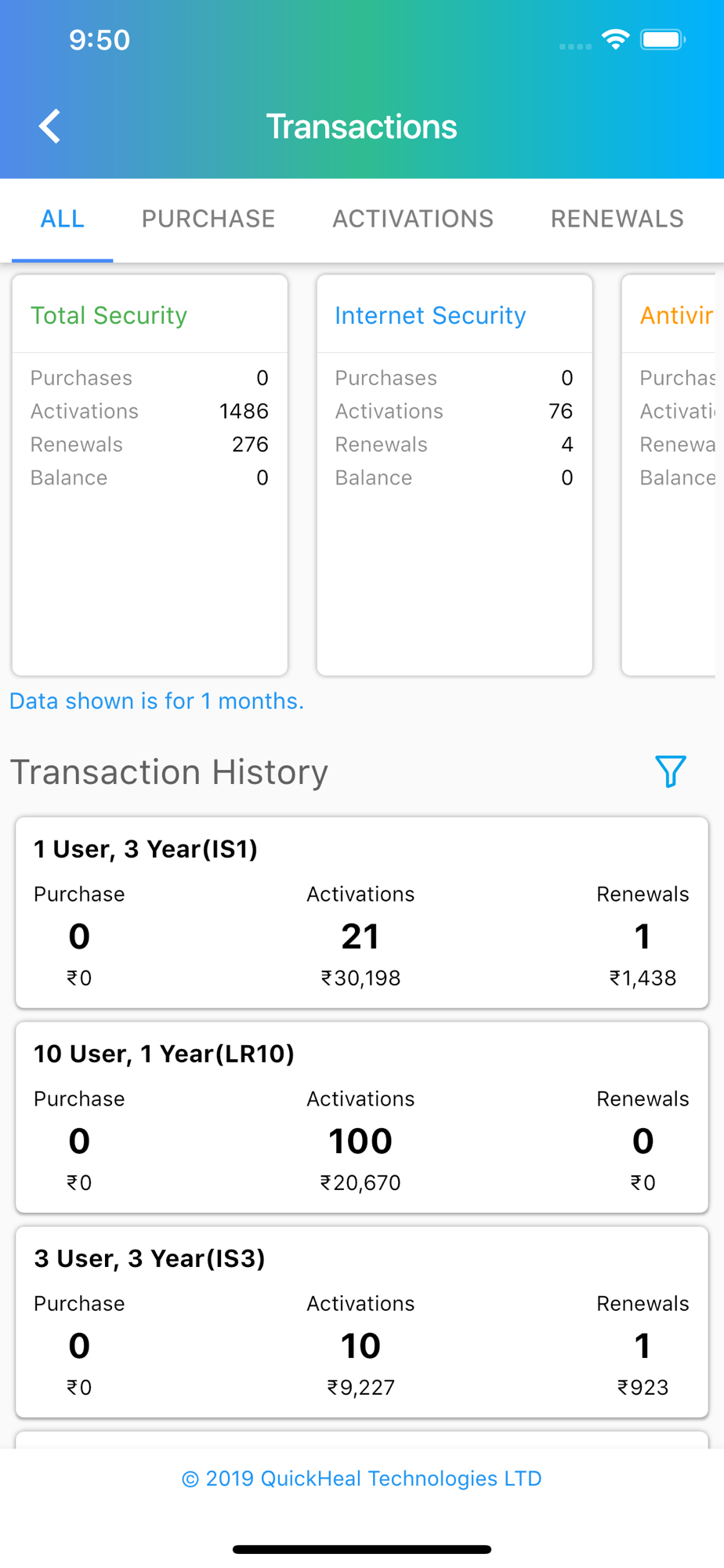Tap the QuickHeal Technologies copyright link

[x=362, y=1479]
